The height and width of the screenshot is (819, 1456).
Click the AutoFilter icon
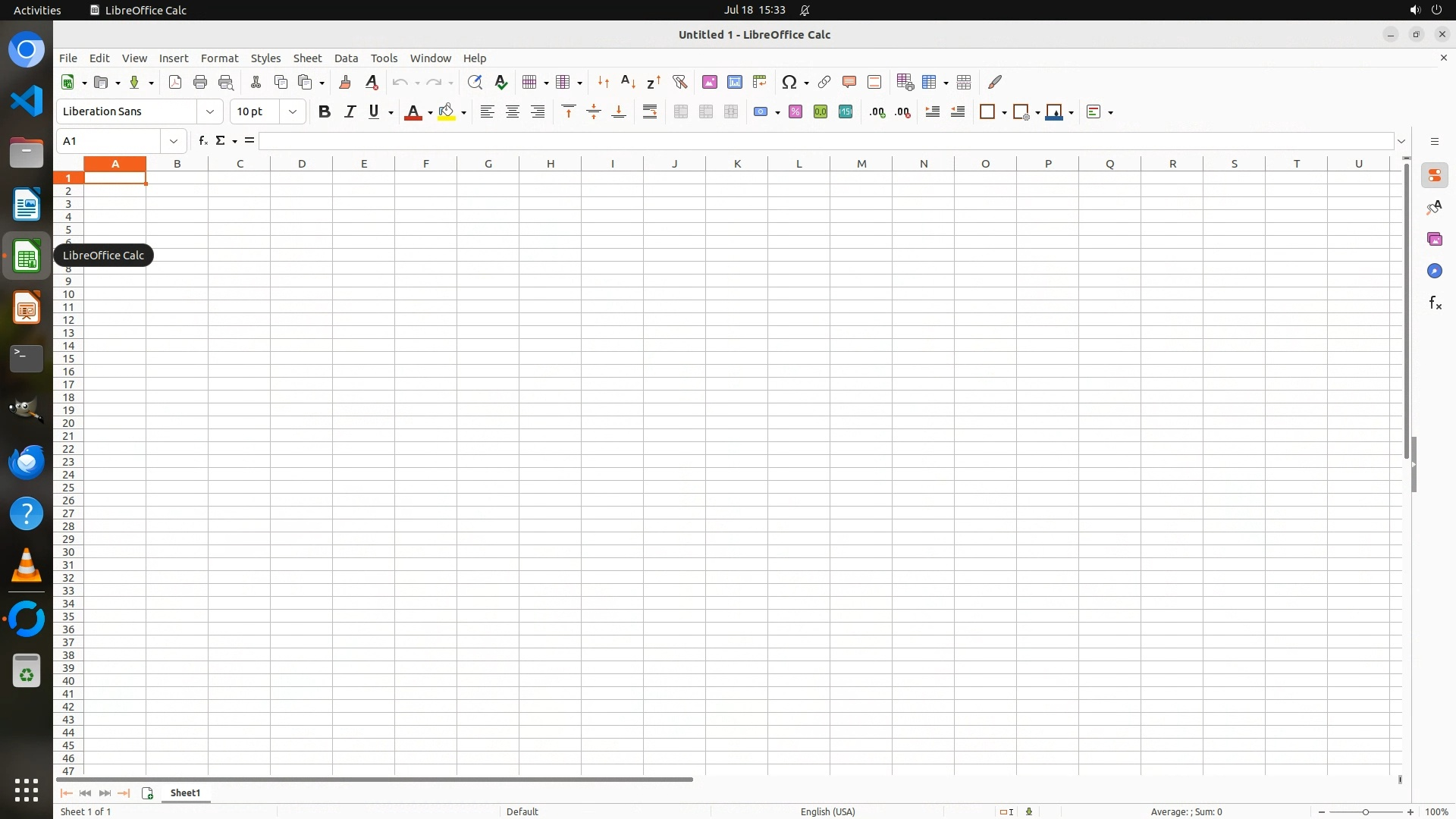pyautogui.click(x=679, y=82)
